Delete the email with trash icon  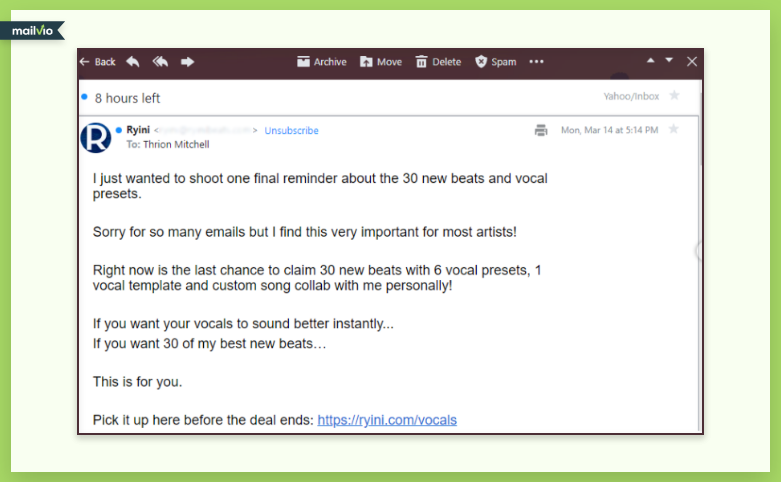[x=438, y=62]
